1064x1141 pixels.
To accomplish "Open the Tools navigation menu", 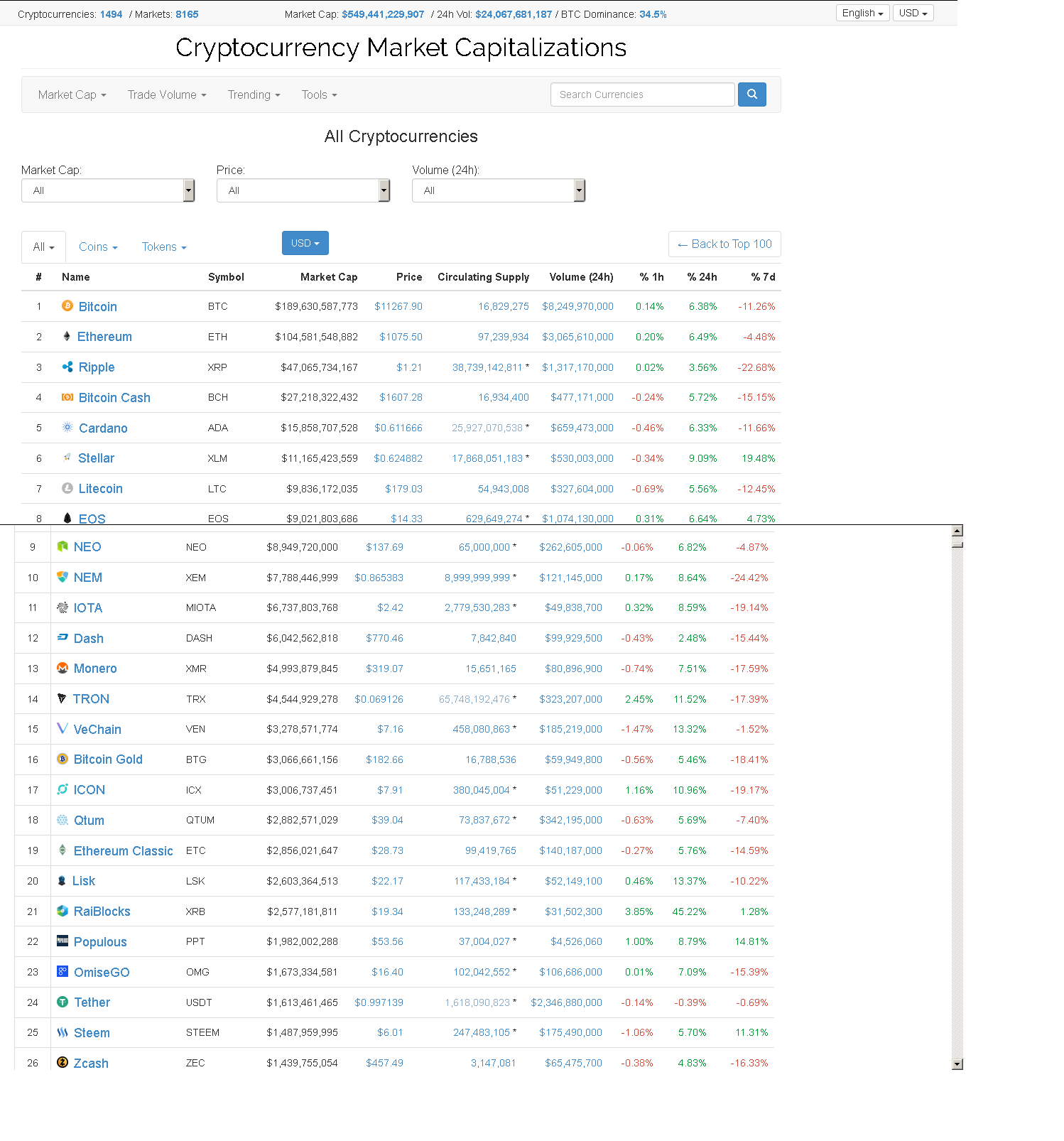I will pyautogui.click(x=319, y=94).
